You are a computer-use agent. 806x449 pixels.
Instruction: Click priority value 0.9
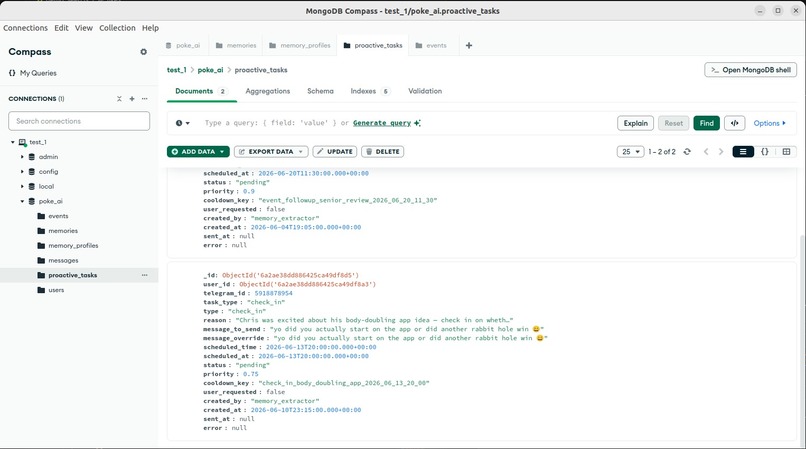tap(249, 191)
